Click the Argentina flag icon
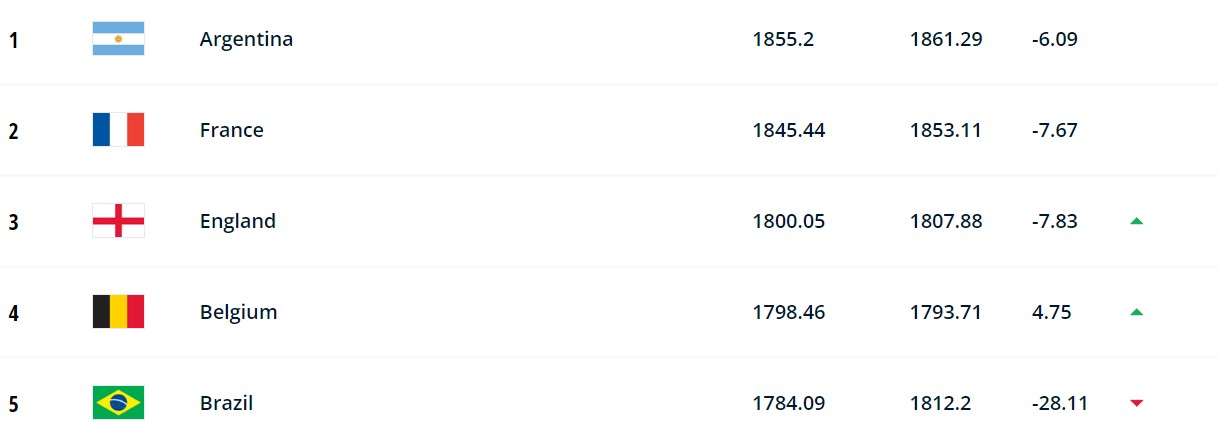1218x444 pixels. point(118,39)
